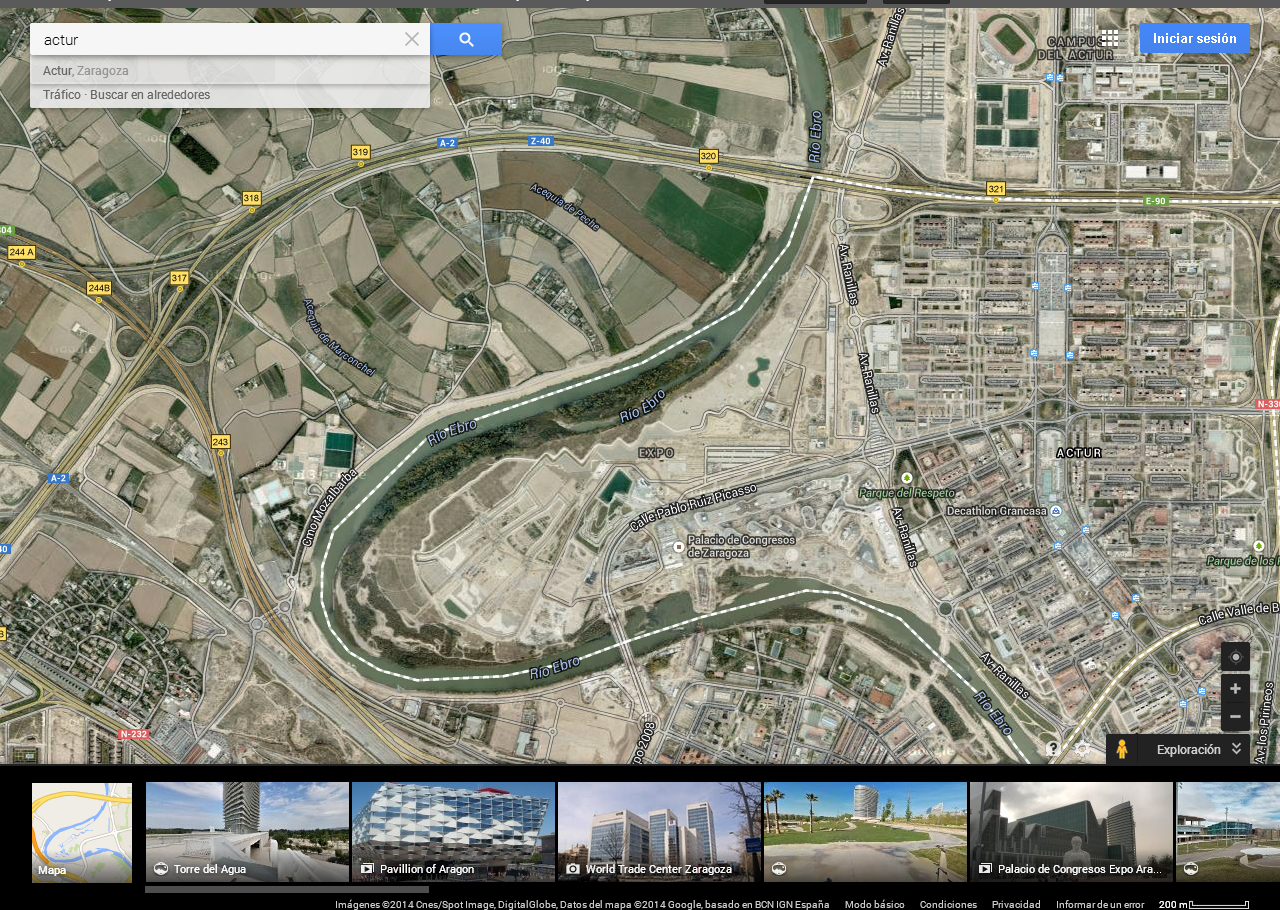Click the photo carousel scrollbar
The width and height of the screenshot is (1280, 910).
pos(287,889)
